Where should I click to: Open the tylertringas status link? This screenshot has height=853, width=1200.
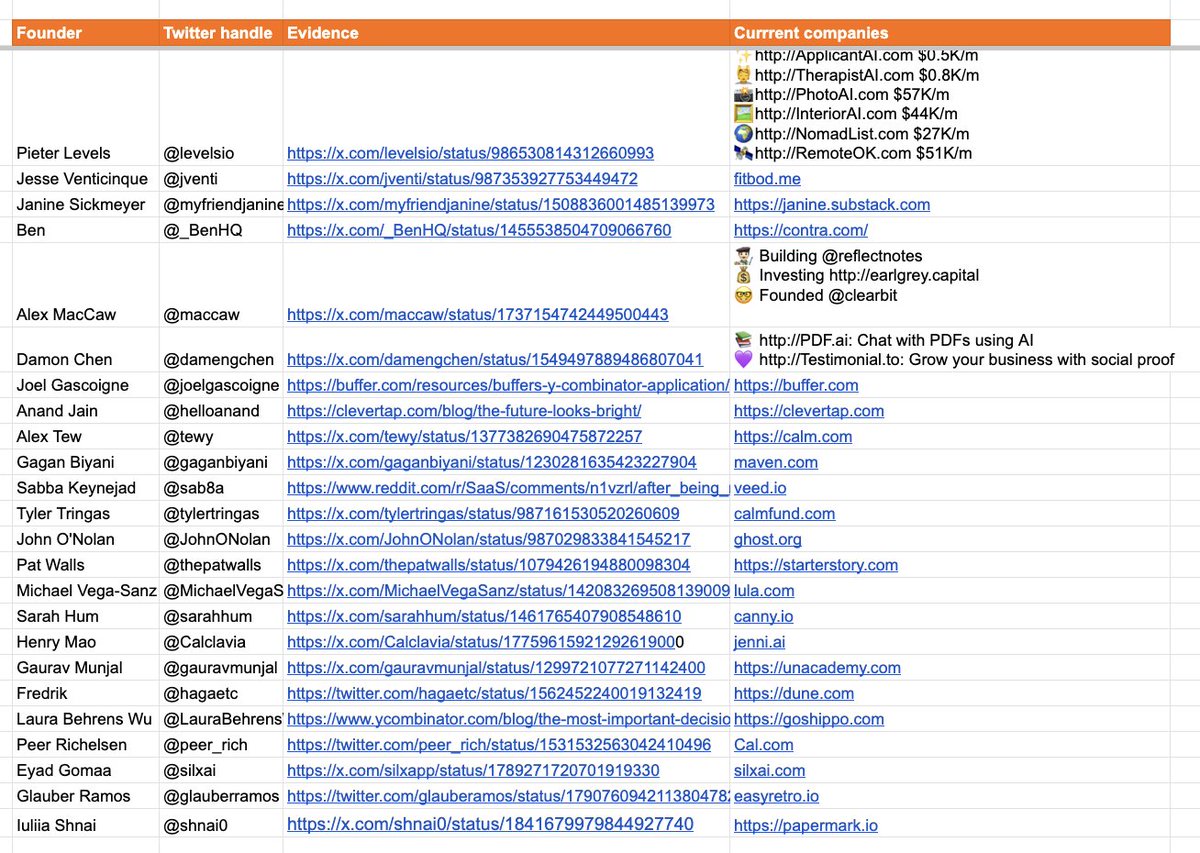coord(483,514)
